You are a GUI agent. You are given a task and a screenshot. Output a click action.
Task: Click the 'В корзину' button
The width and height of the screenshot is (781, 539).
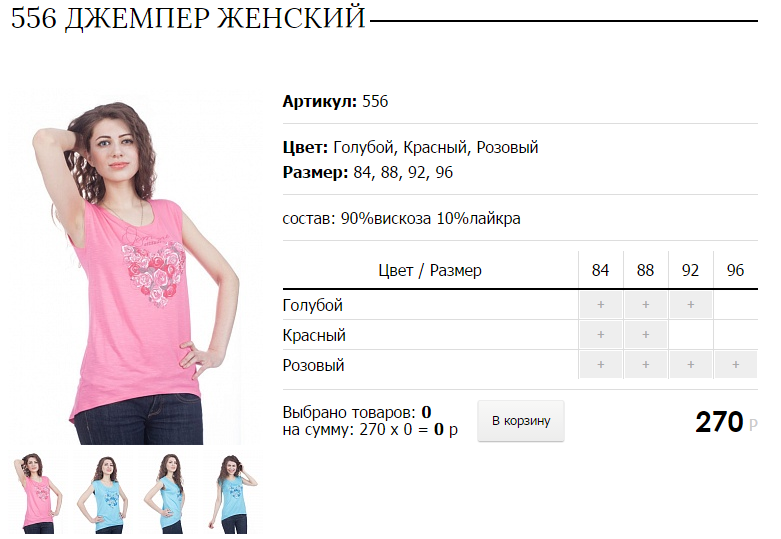(x=521, y=421)
